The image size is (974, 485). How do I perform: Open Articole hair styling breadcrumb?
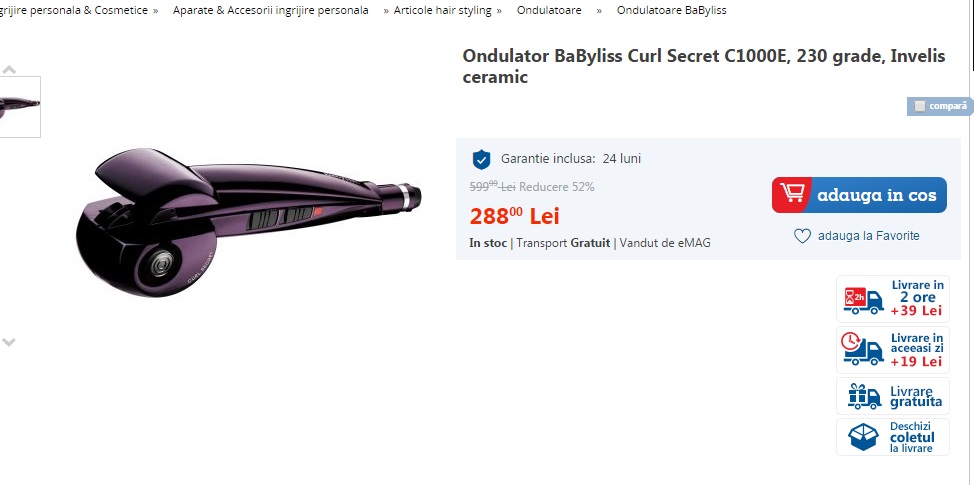click(442, 11)
